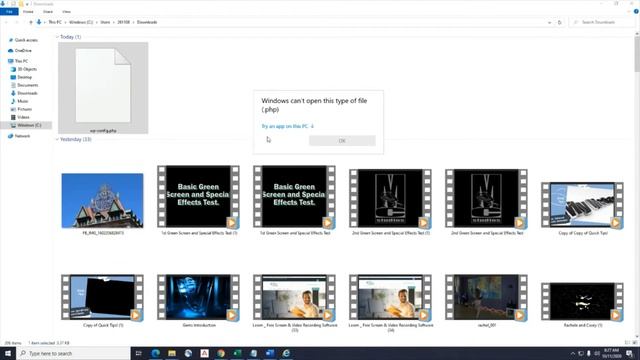Open the File ribbon tab
This screenshot has width=640, height=360.
click(x=9, y=11)
